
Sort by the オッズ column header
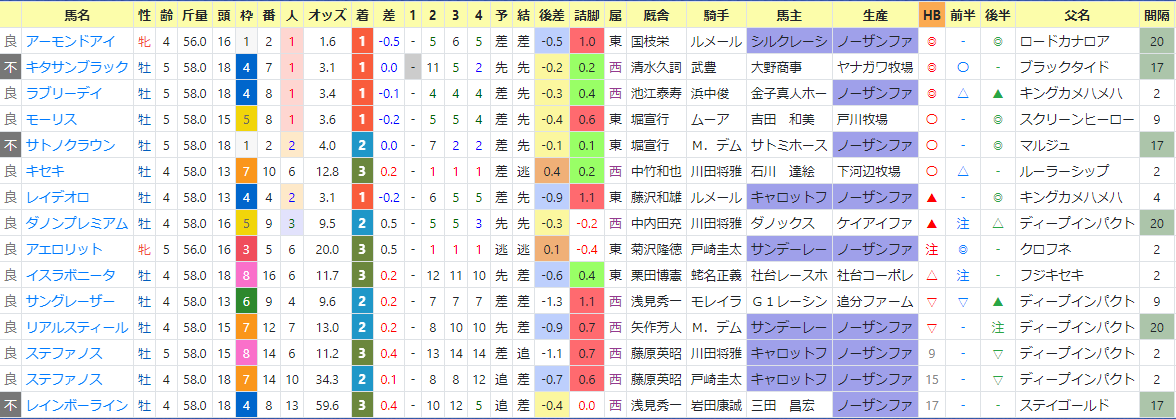click(327, 15)
